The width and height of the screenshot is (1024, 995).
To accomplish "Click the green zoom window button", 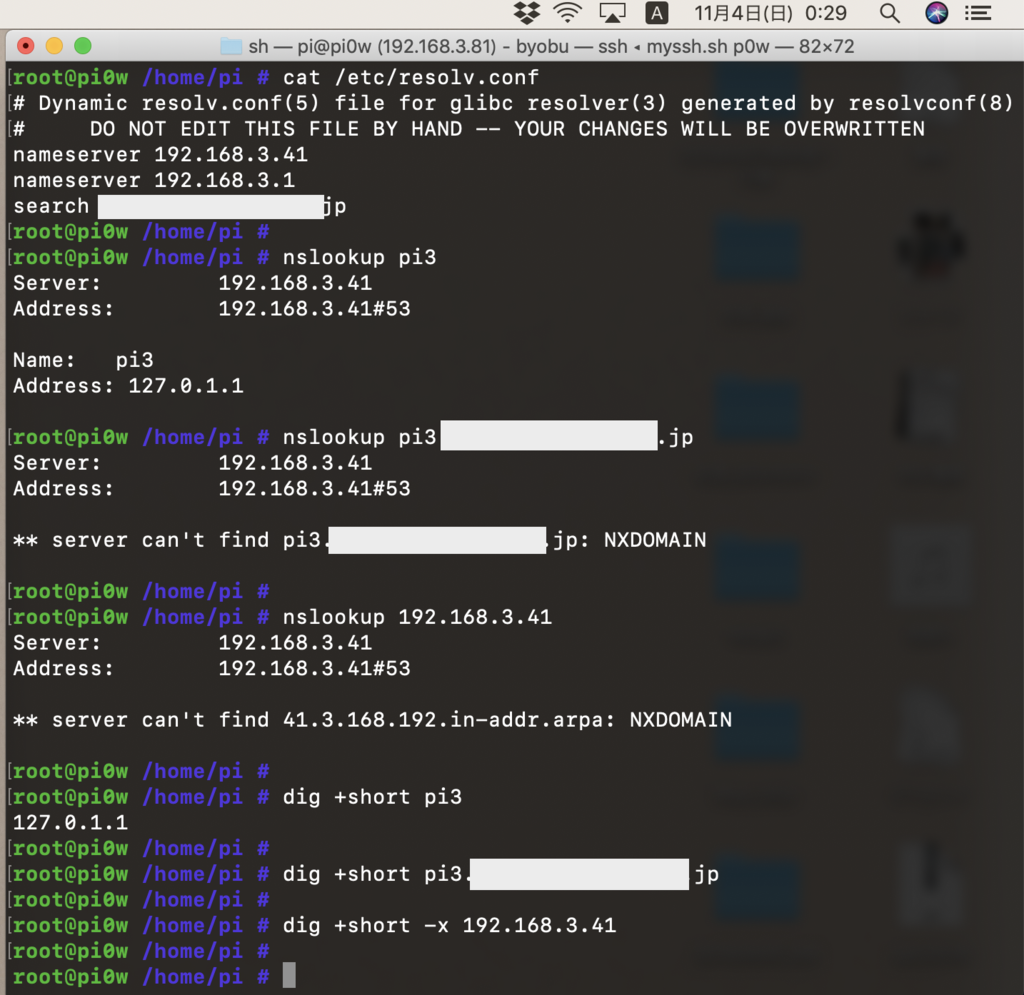I will click(83, 46).
